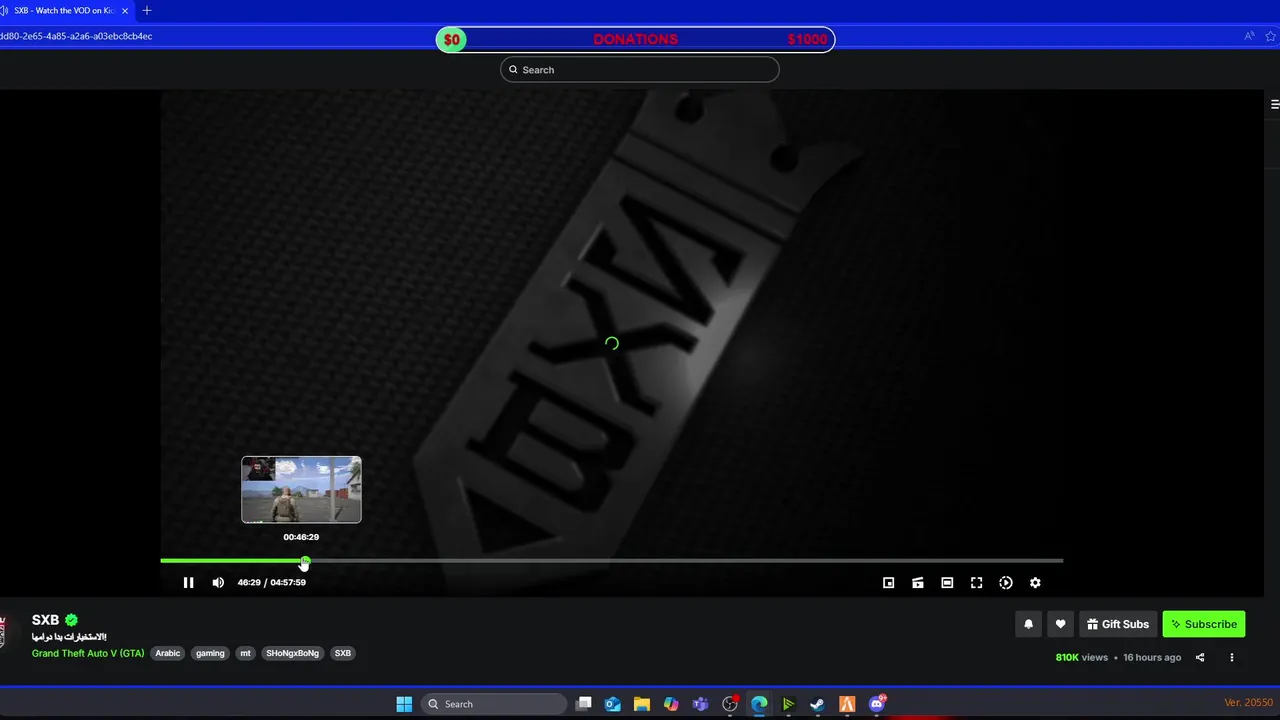
Task: Toggle theater mode in the player
Action: [x=947, y=583]
